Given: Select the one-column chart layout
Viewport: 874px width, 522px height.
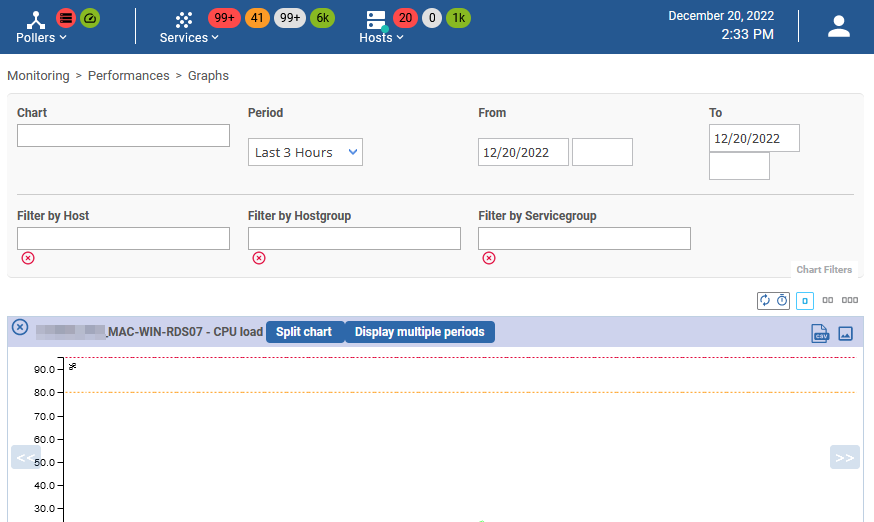Looking at the screenshot, I should pos(804,301).
